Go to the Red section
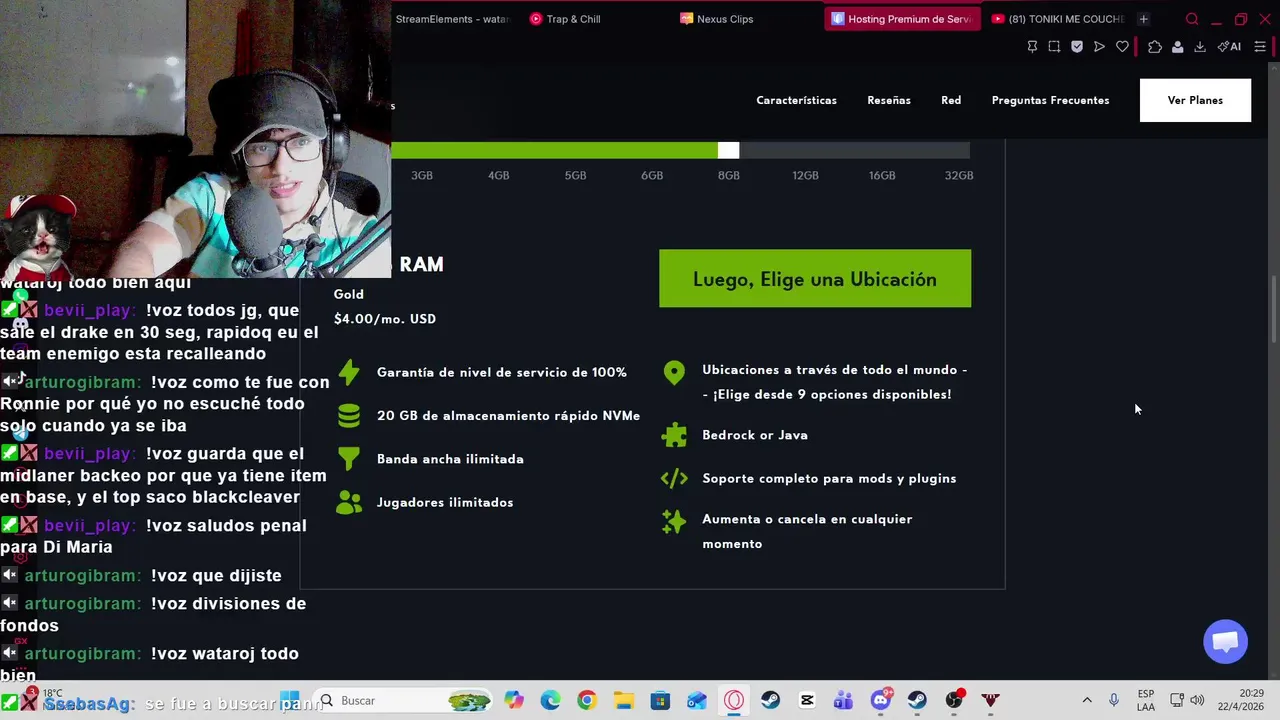 (x=951, y=100)
